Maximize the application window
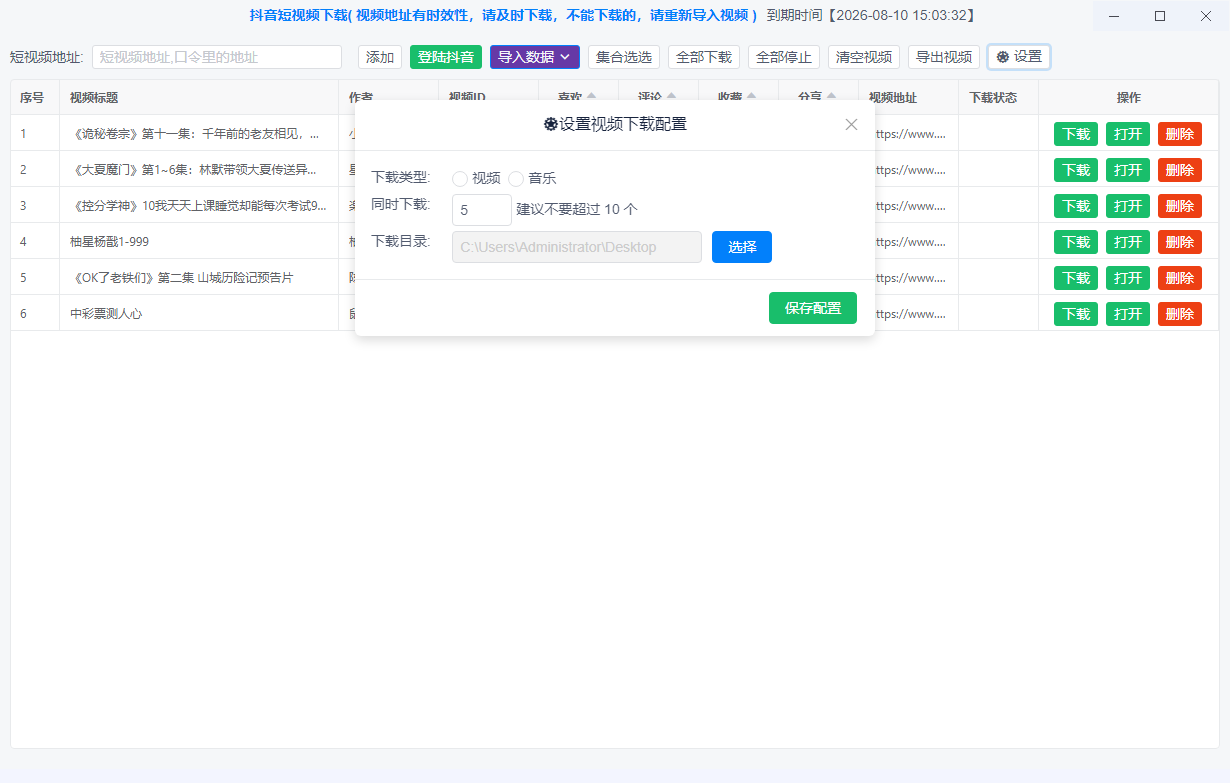This screenshot has height=783, width=1230. click(1160, 16)
